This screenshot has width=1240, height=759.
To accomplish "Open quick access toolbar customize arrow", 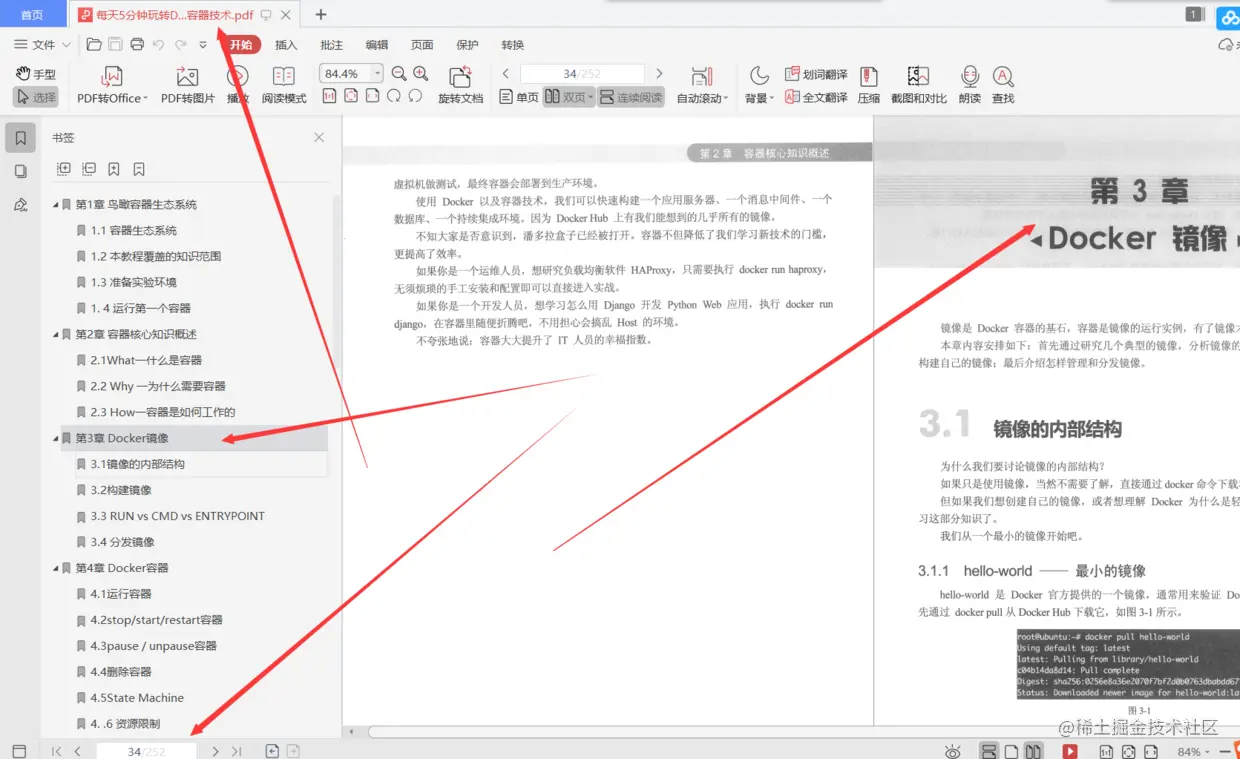I will point(203,44).
